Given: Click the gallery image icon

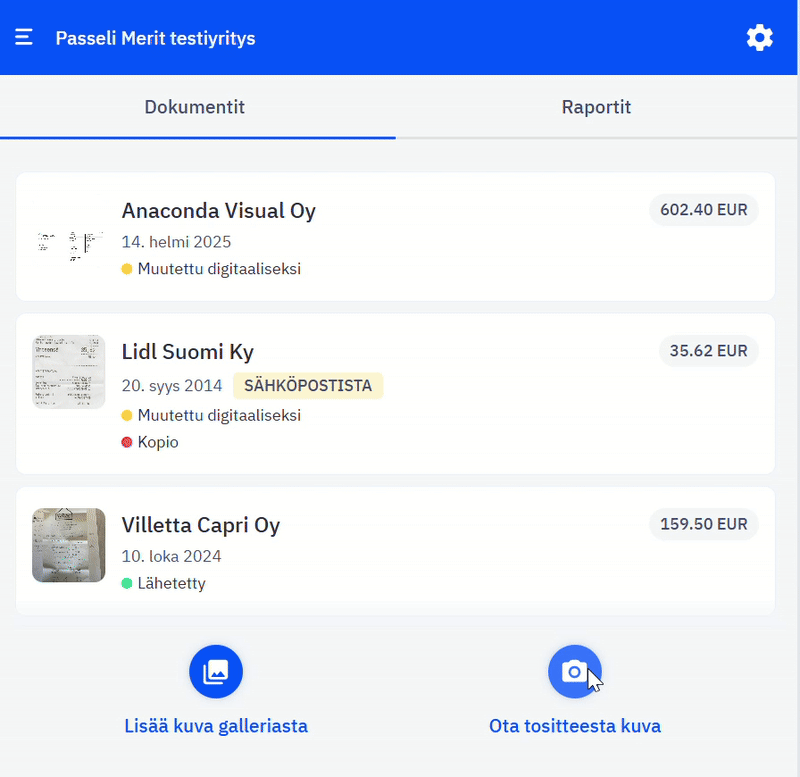Looking at the screenshot, I should coord(216,672).
